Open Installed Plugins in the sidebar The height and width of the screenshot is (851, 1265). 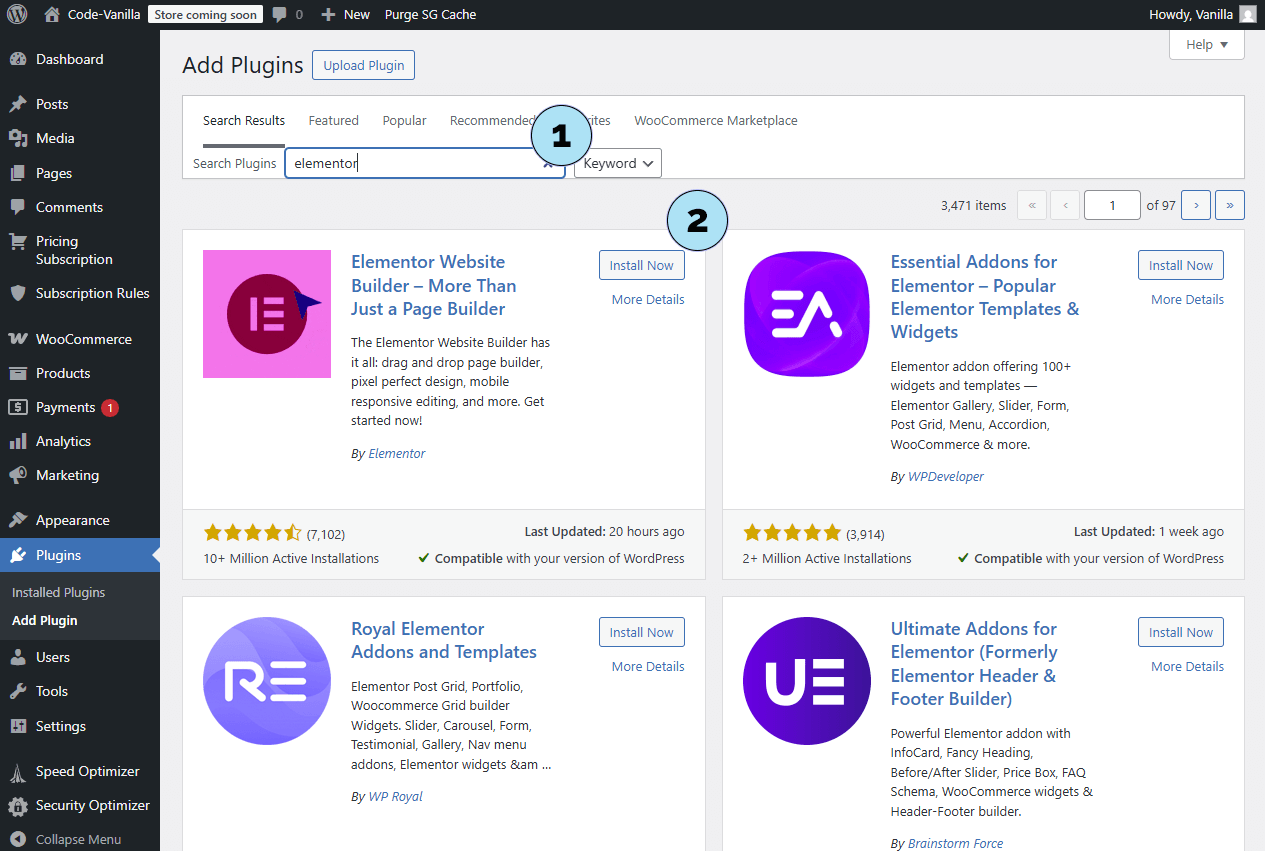pyautogui.click(x=58, y=592)
